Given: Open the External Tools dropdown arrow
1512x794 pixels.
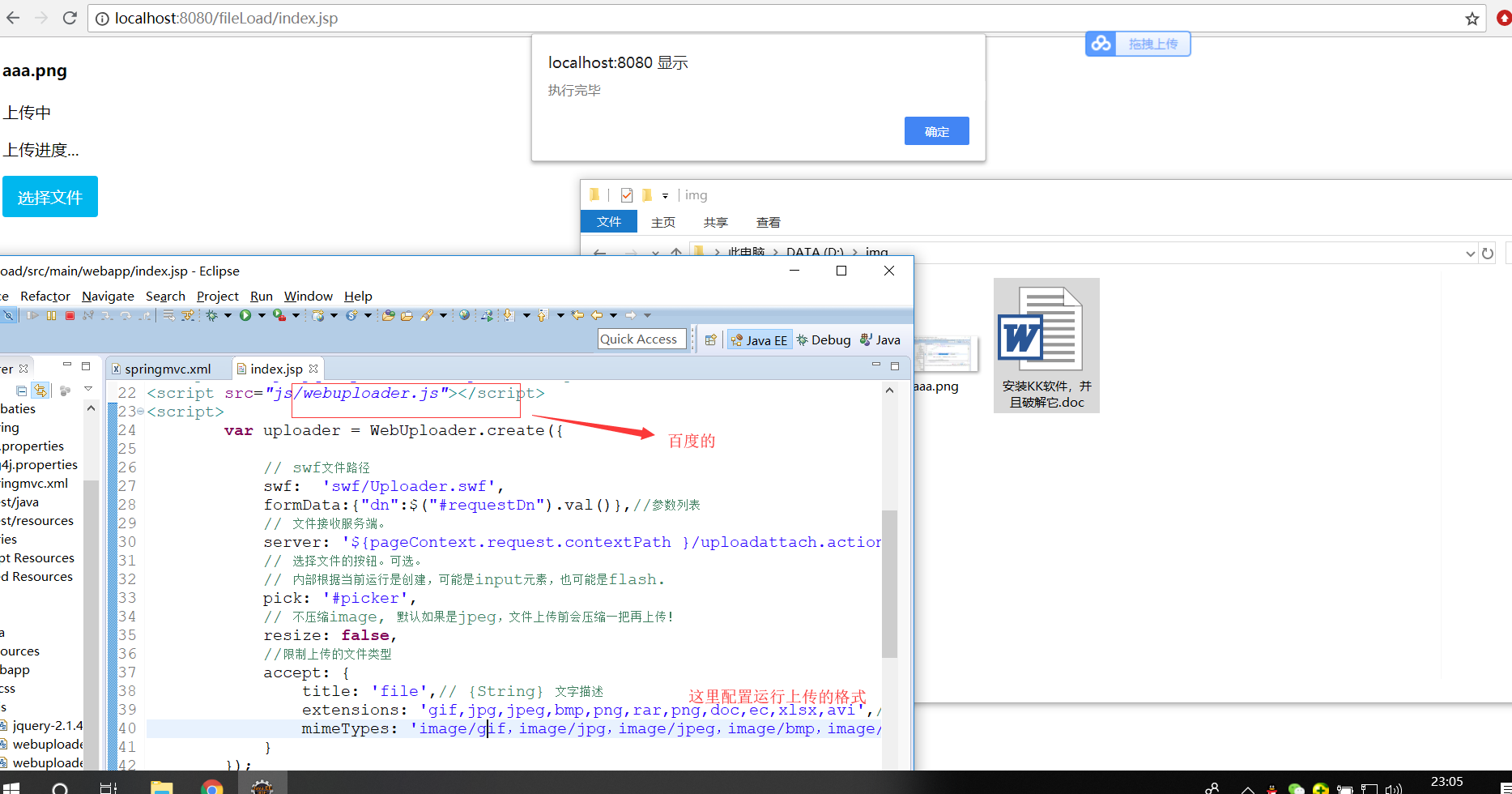Looking at the screenshot, I should [296, 315].
